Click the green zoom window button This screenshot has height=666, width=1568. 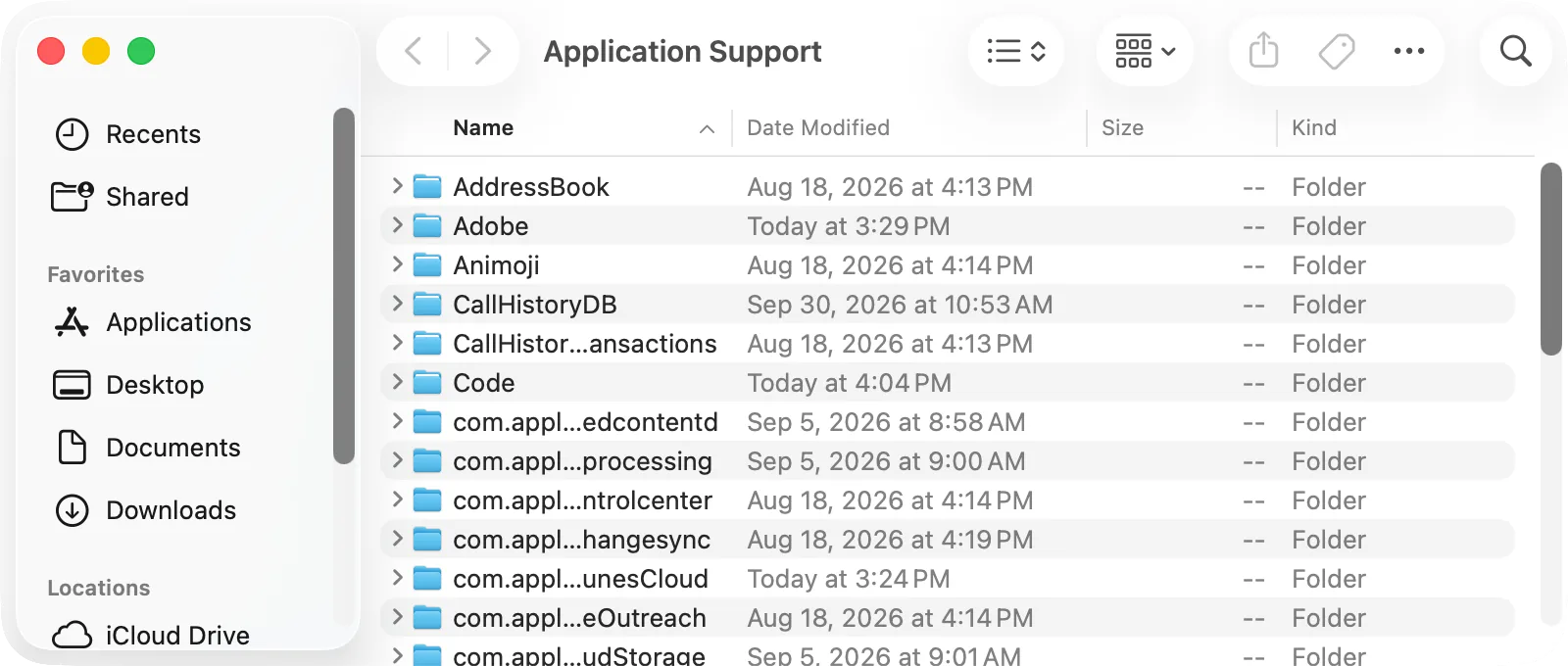click(x=141, y=51)
